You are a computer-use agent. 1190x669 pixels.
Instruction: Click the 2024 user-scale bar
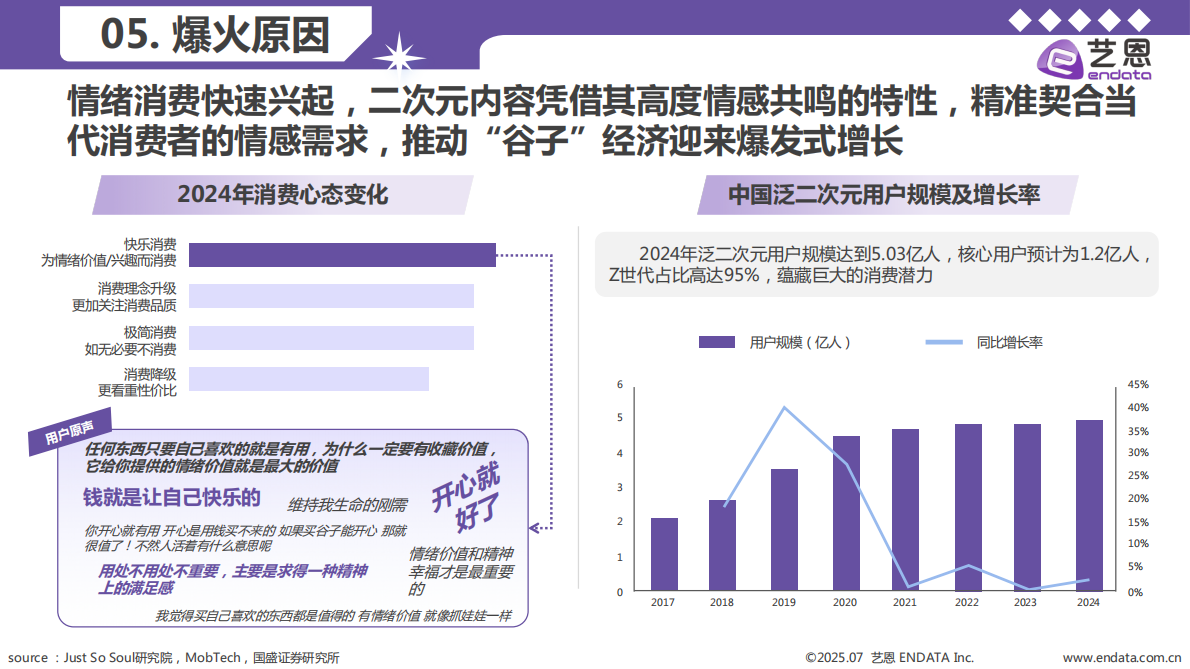point(1089,505)
